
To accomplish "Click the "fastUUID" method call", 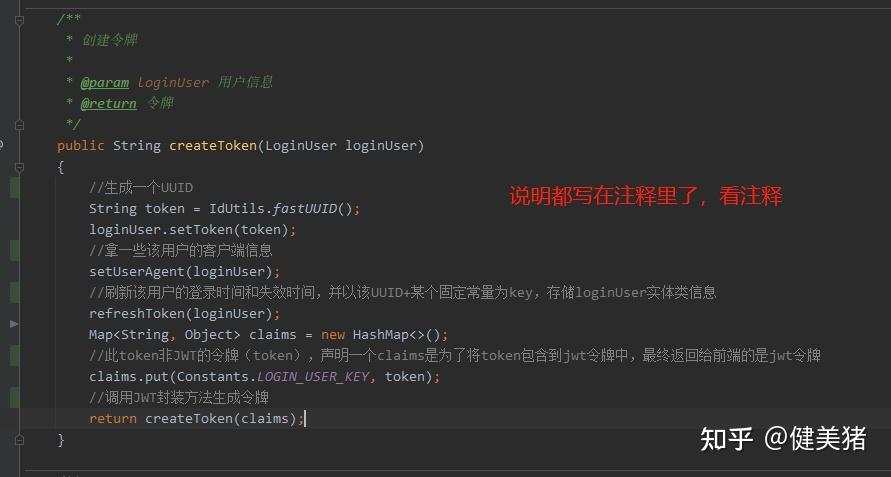I will coord(305,209).
